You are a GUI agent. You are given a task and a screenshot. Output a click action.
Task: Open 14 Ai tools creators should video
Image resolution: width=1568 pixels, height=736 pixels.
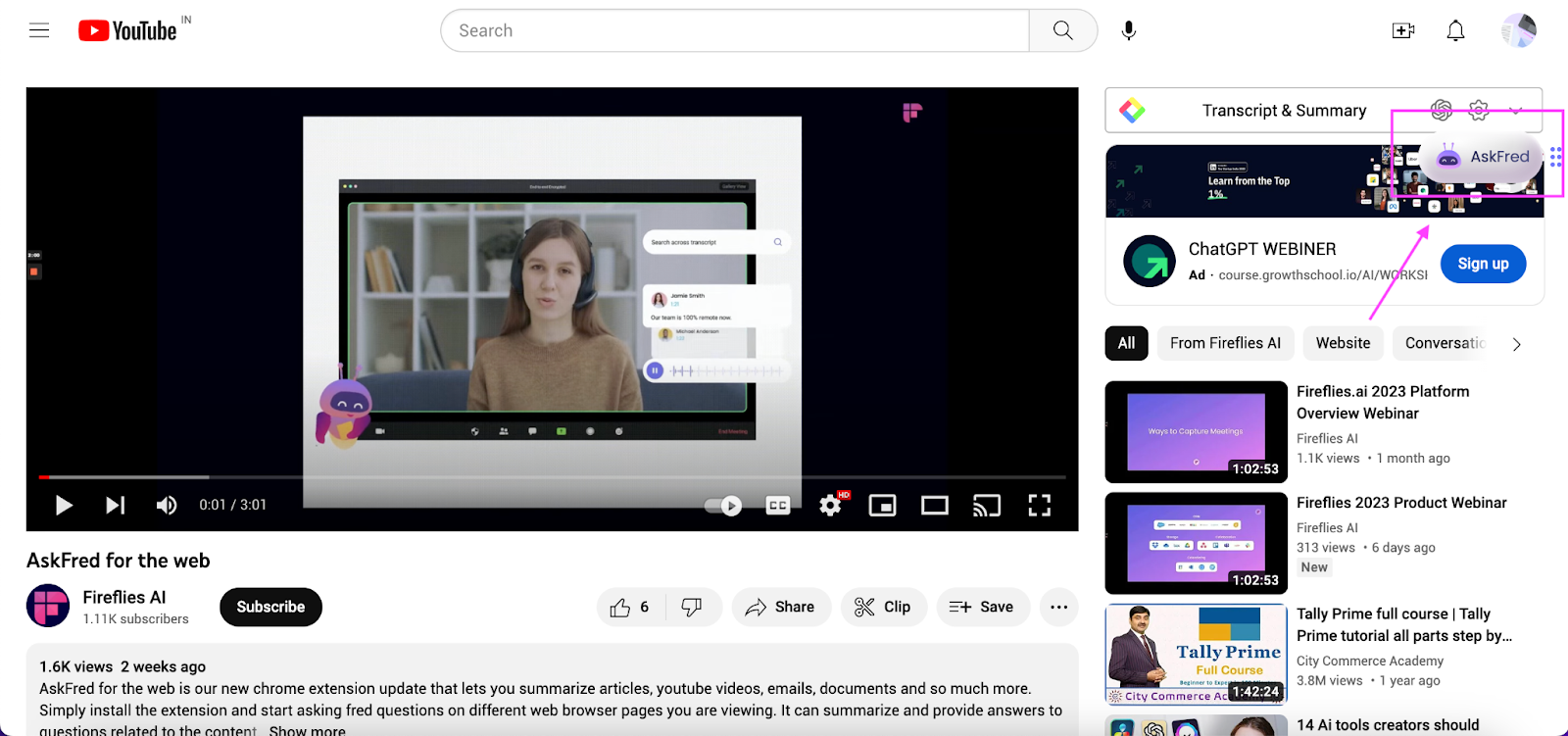tap(1388, 725)
